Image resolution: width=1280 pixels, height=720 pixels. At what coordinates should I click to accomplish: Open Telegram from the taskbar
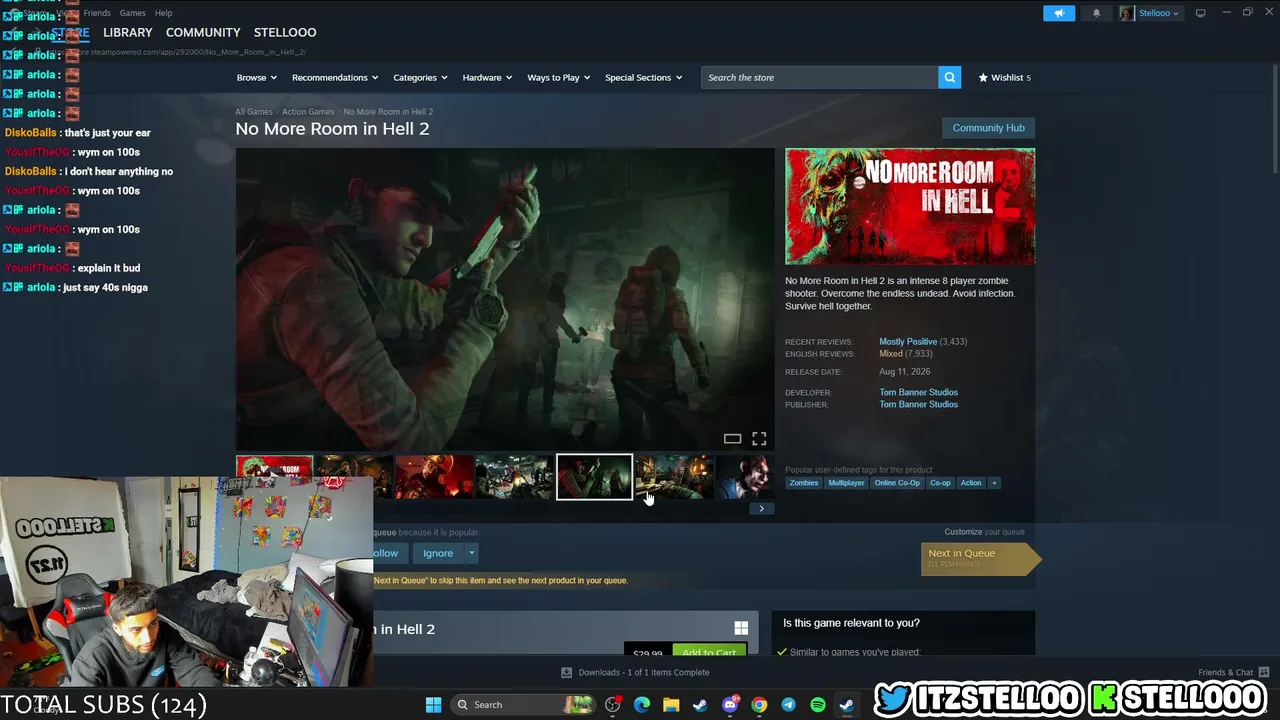[788, 705]
